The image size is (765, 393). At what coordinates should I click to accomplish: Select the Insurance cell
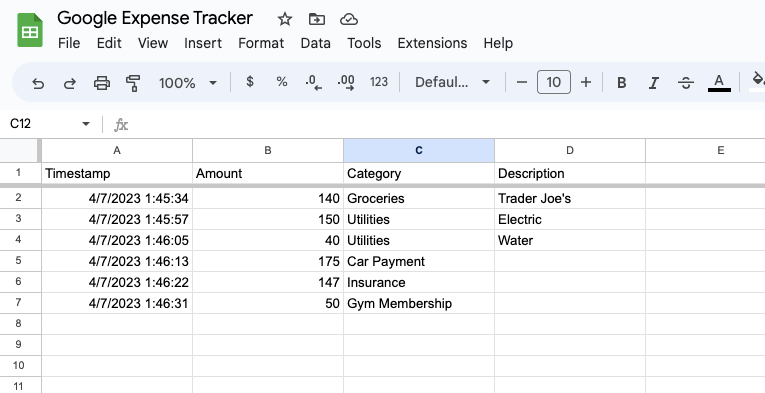click(x=419, y=282)
